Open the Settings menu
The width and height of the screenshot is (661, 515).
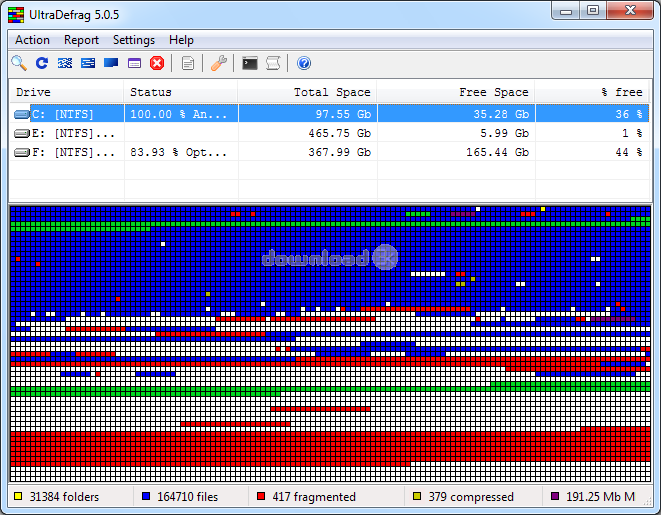click(134, 40)
